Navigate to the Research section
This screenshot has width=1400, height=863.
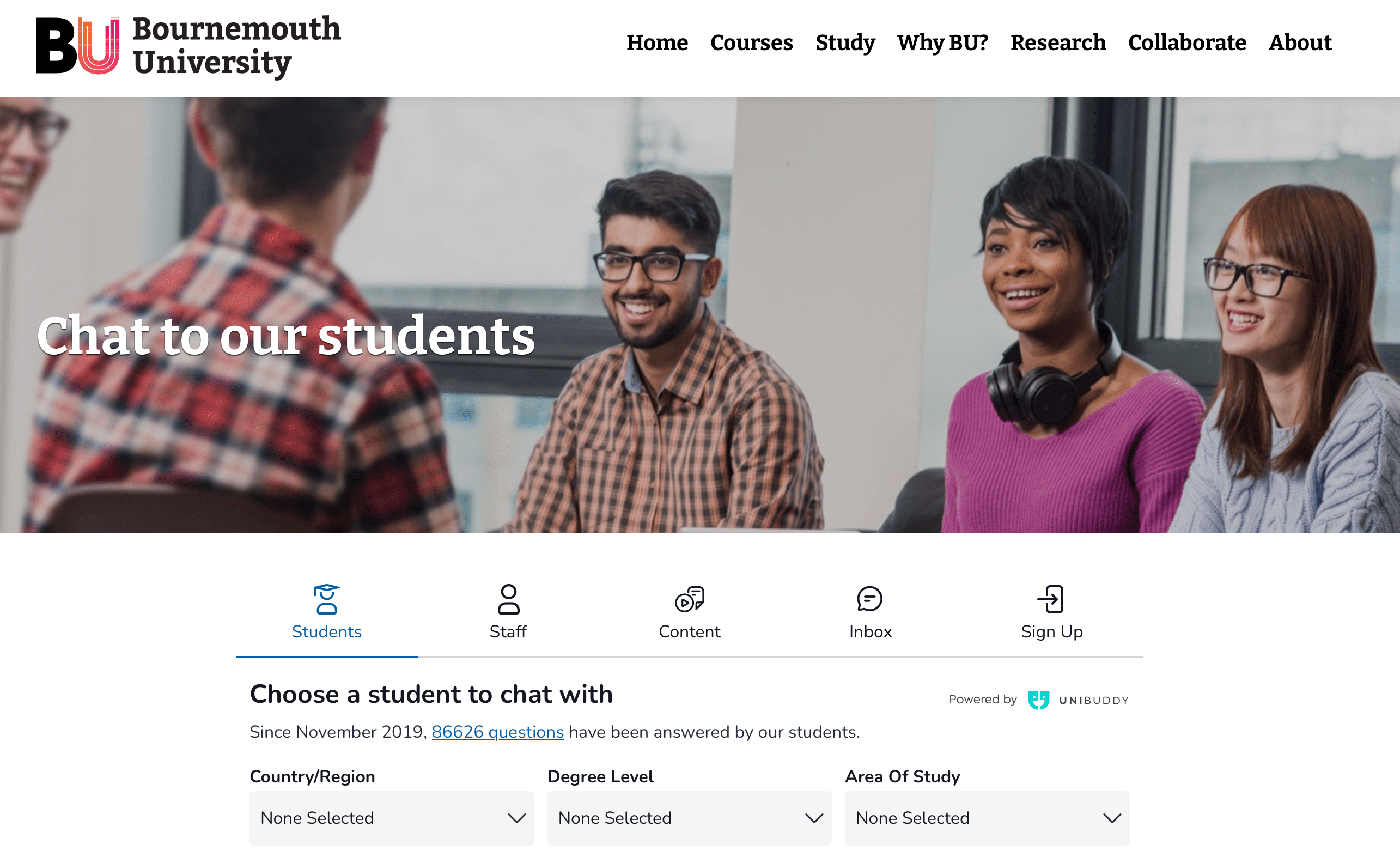(x=1058, y=43)
